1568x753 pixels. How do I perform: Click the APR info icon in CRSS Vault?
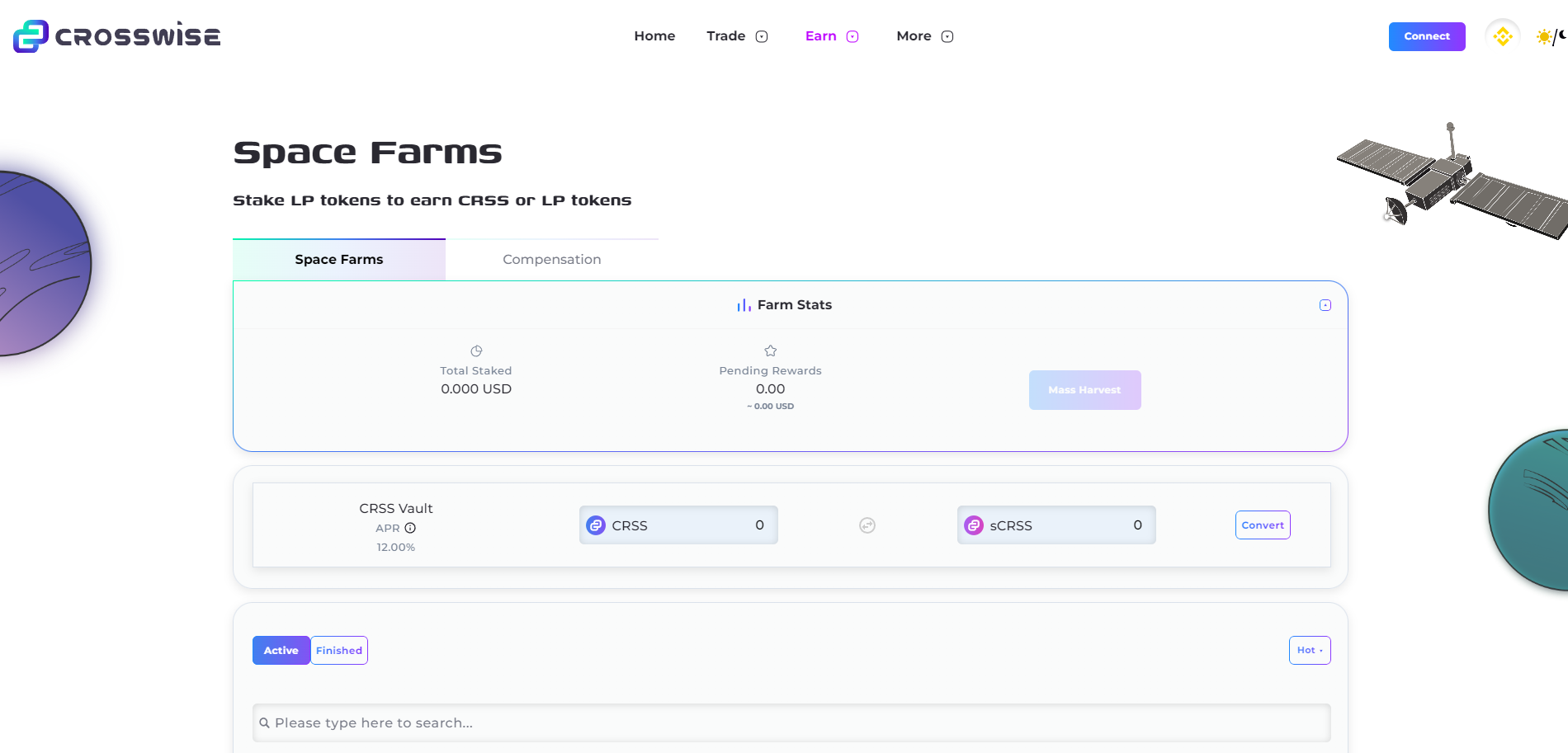[x=410, y=528]
